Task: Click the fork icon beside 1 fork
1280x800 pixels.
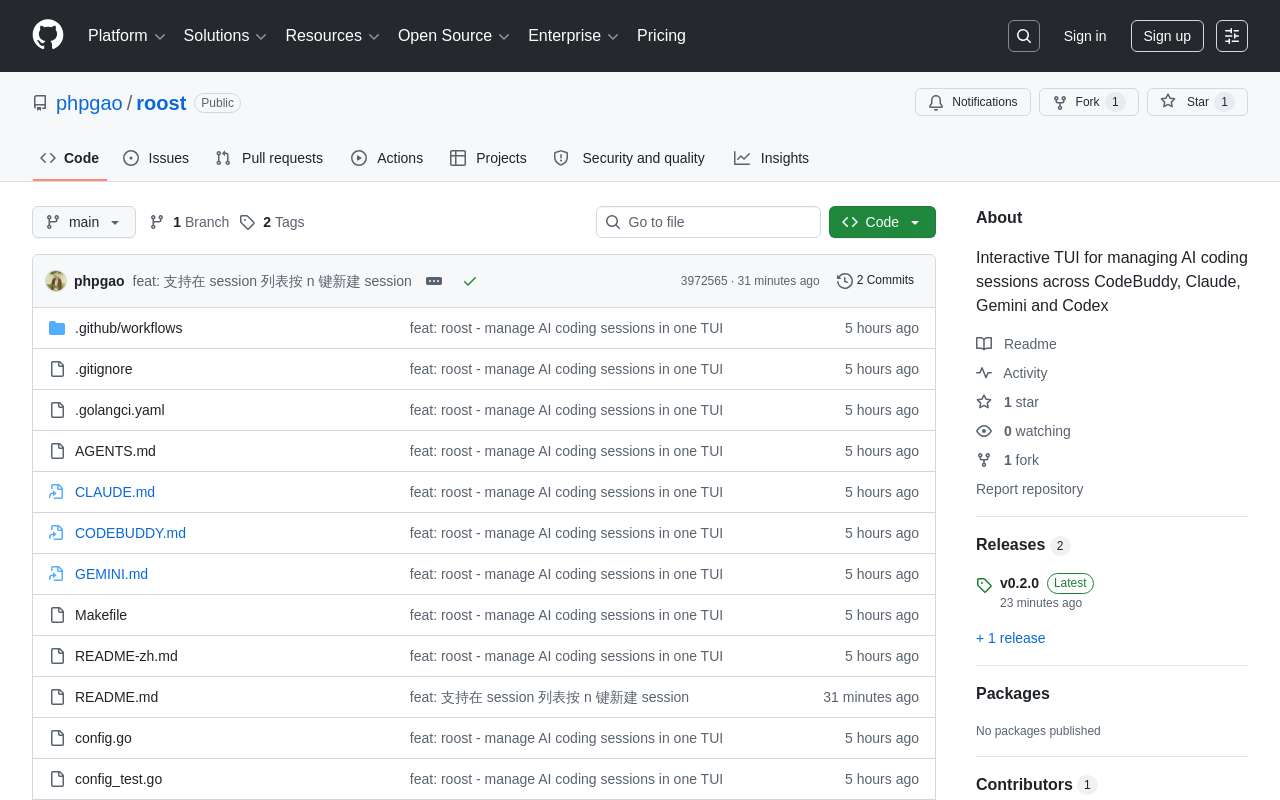Action: pos(984,460)
